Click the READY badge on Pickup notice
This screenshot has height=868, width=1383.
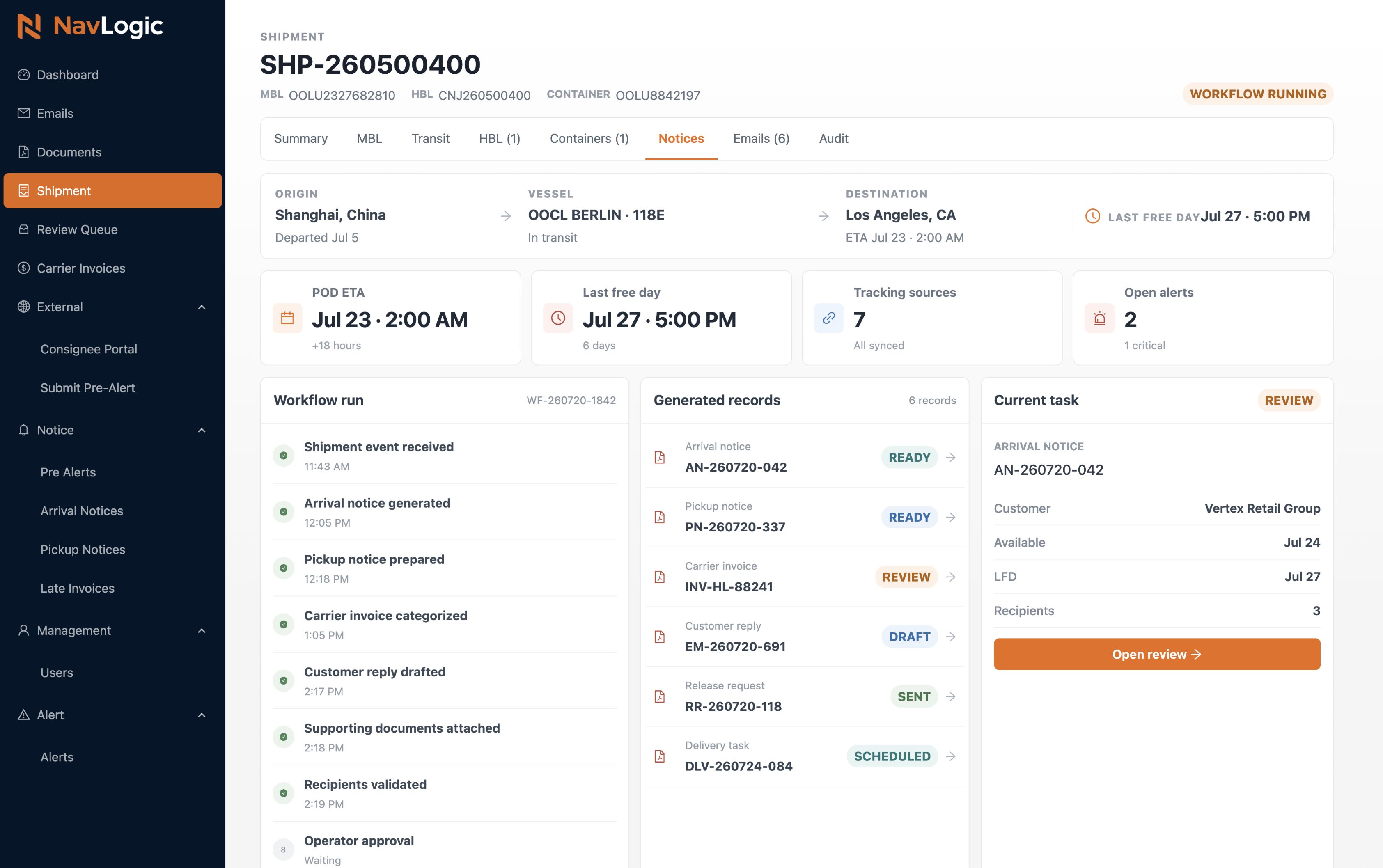click(x=909, y=517)
